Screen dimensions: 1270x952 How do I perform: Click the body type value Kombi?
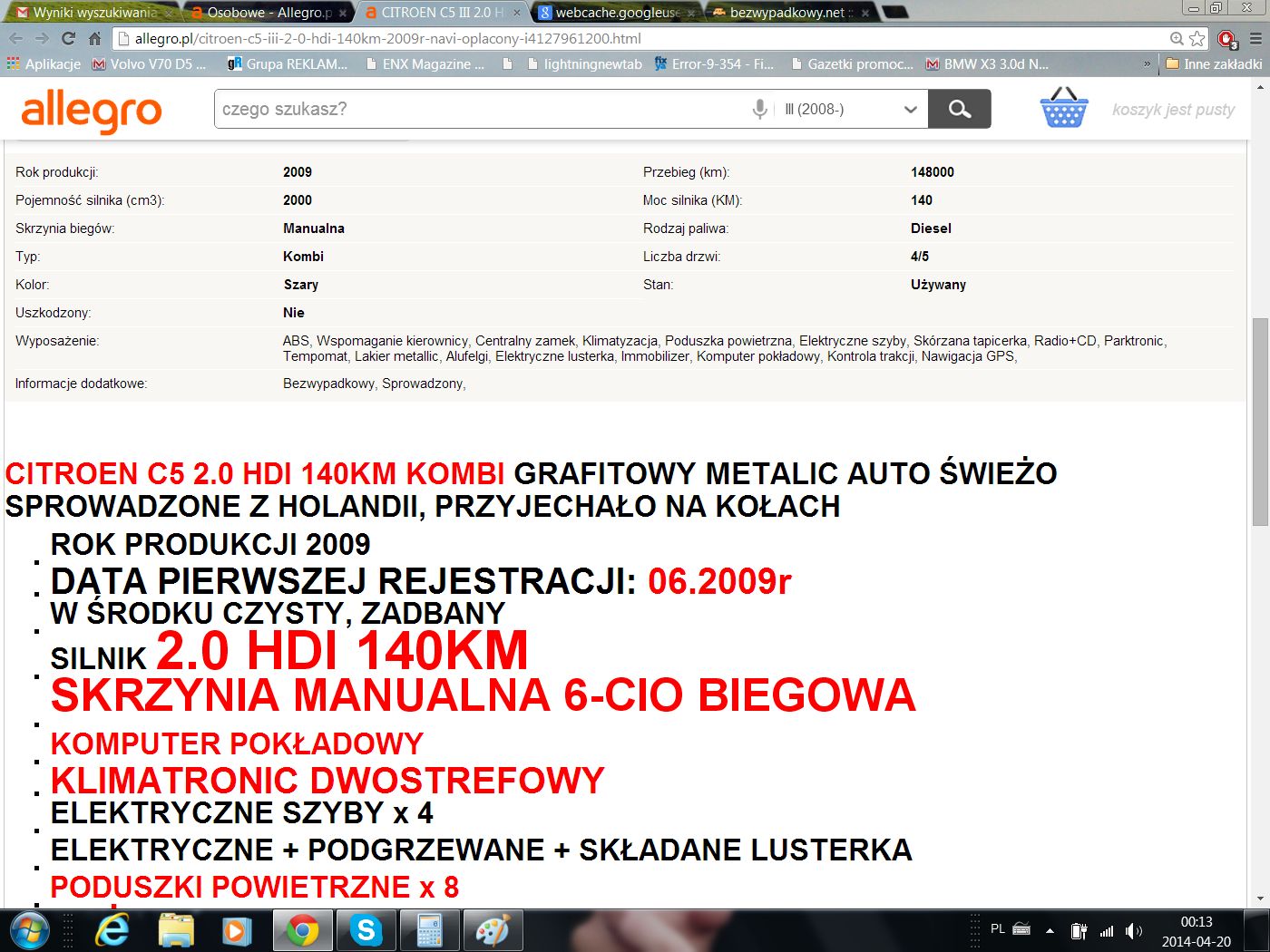[x=303, y=257]
